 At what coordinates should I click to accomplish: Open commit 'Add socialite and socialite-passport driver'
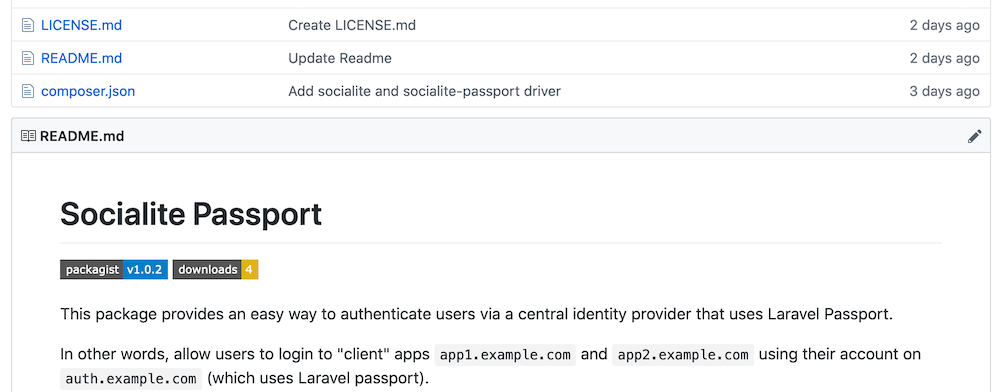tap(425, 91)
